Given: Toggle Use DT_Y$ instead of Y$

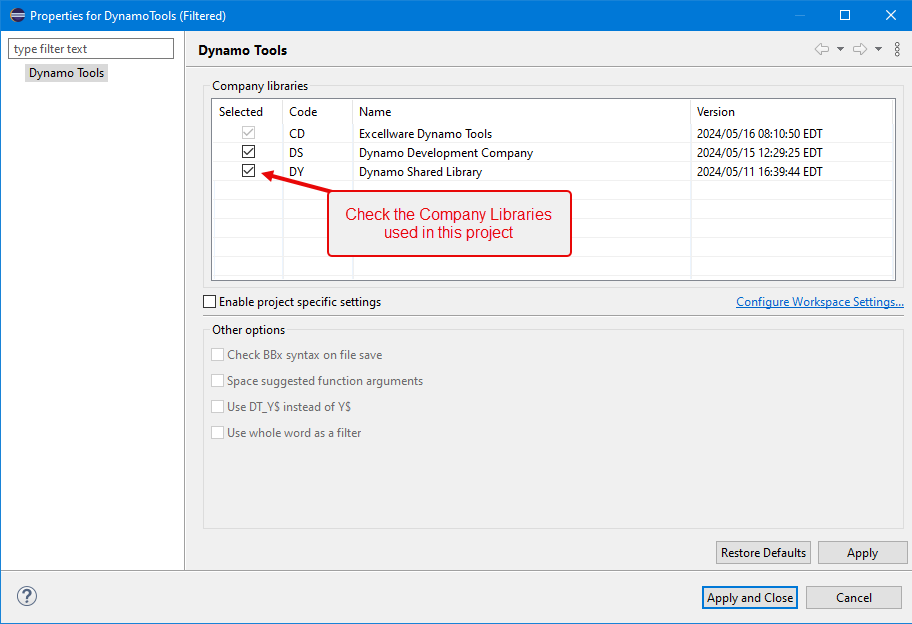Looking at the screenshot, I should pyautogui.click(x=218, y=407).
